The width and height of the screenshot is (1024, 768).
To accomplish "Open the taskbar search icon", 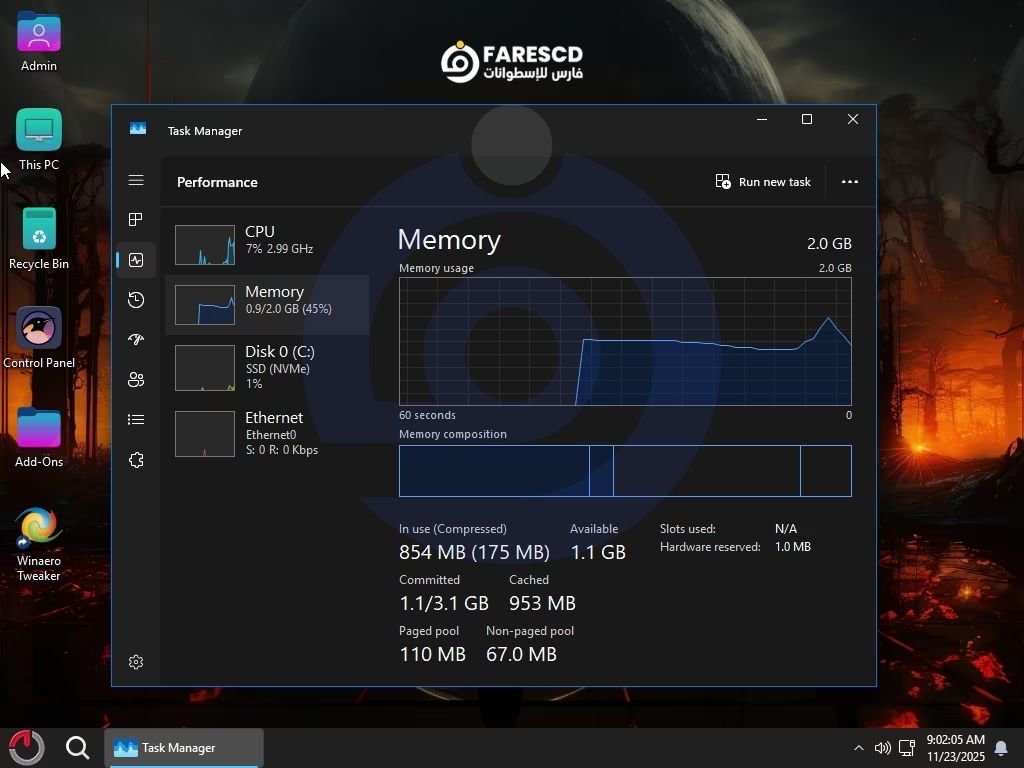I will click(x=77, y=748).
